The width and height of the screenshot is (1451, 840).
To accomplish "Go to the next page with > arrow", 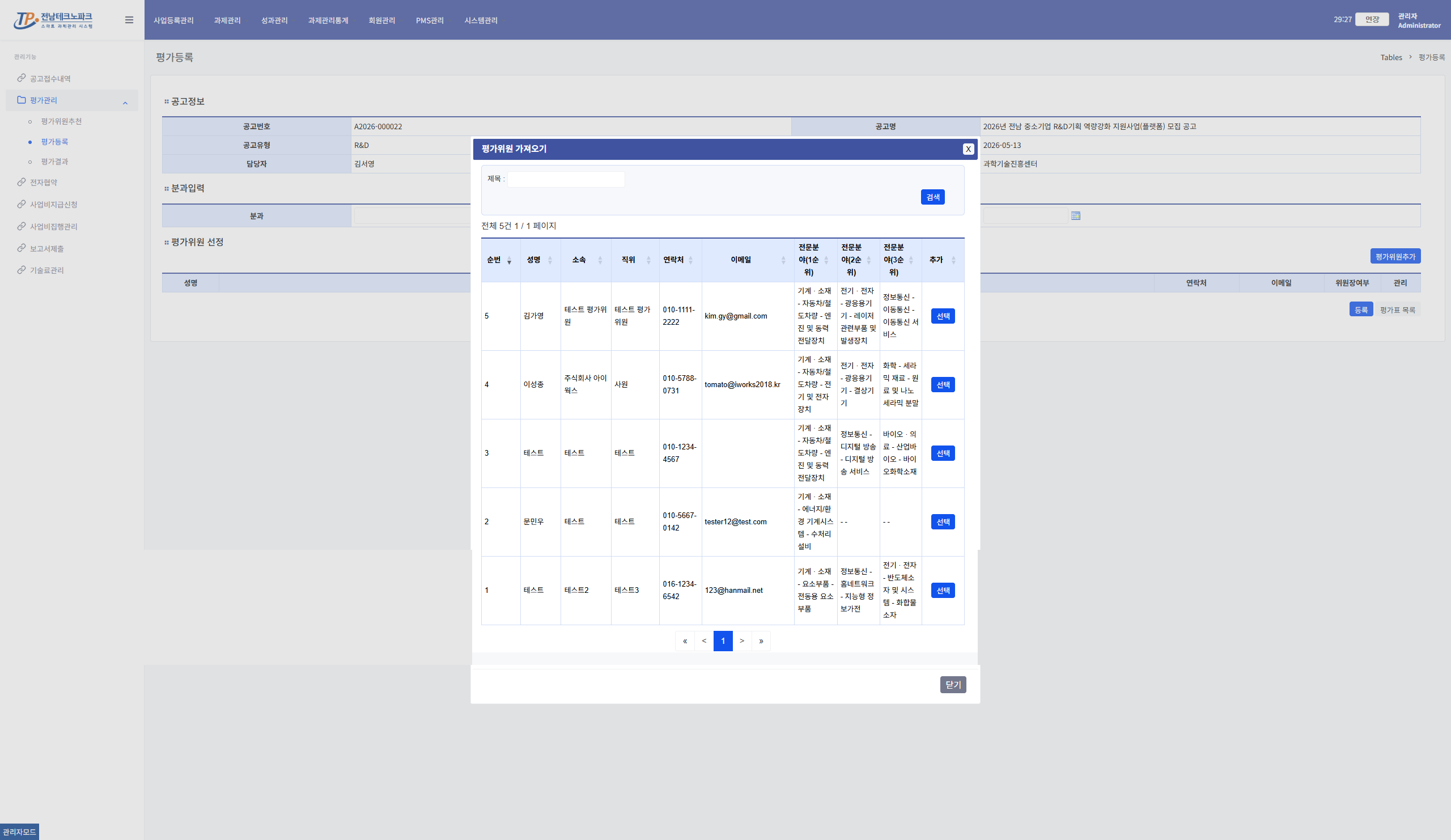I will coord(741,641).
